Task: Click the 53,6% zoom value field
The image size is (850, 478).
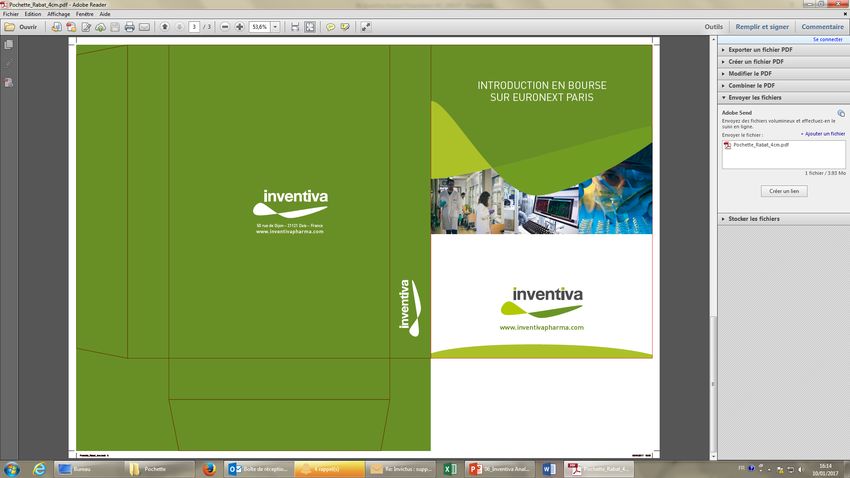Action: [x=260, y=27]
